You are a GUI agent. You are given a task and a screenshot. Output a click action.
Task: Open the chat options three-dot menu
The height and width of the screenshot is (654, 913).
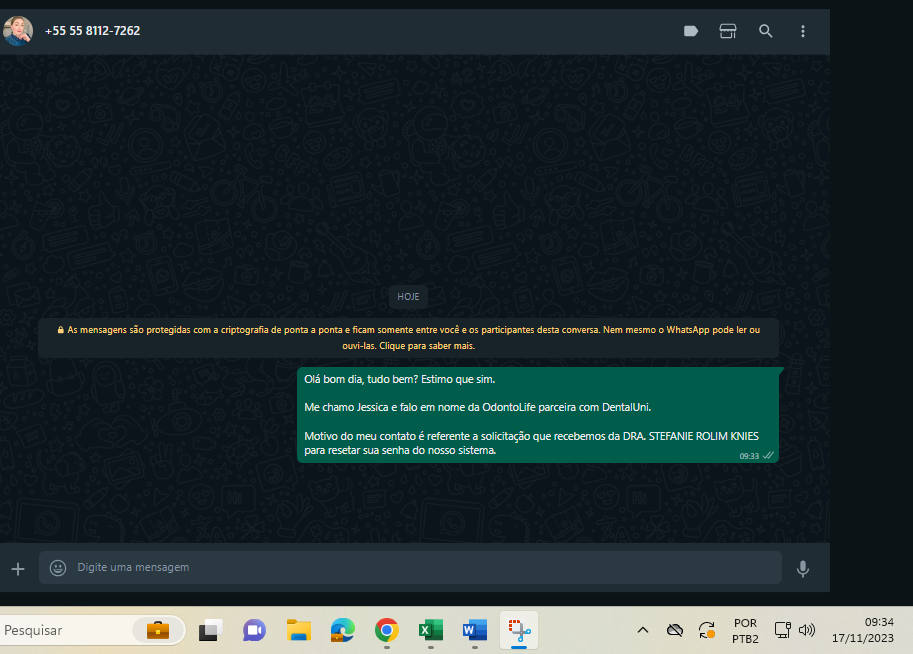(803, 31)
